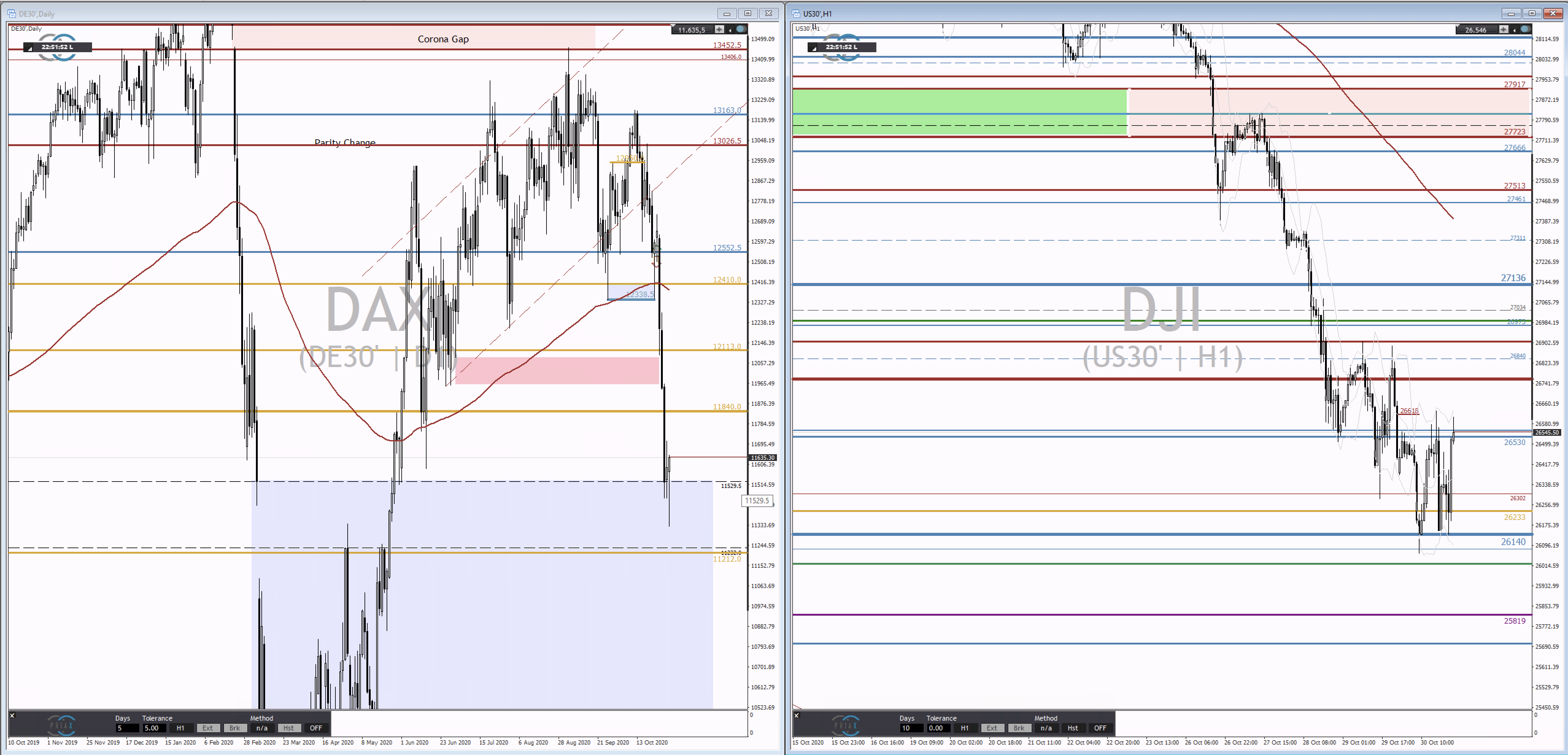1568x755 pixels.
Task: Close the PRIAX panel in DE30 chart
Action: pos(12,715)
